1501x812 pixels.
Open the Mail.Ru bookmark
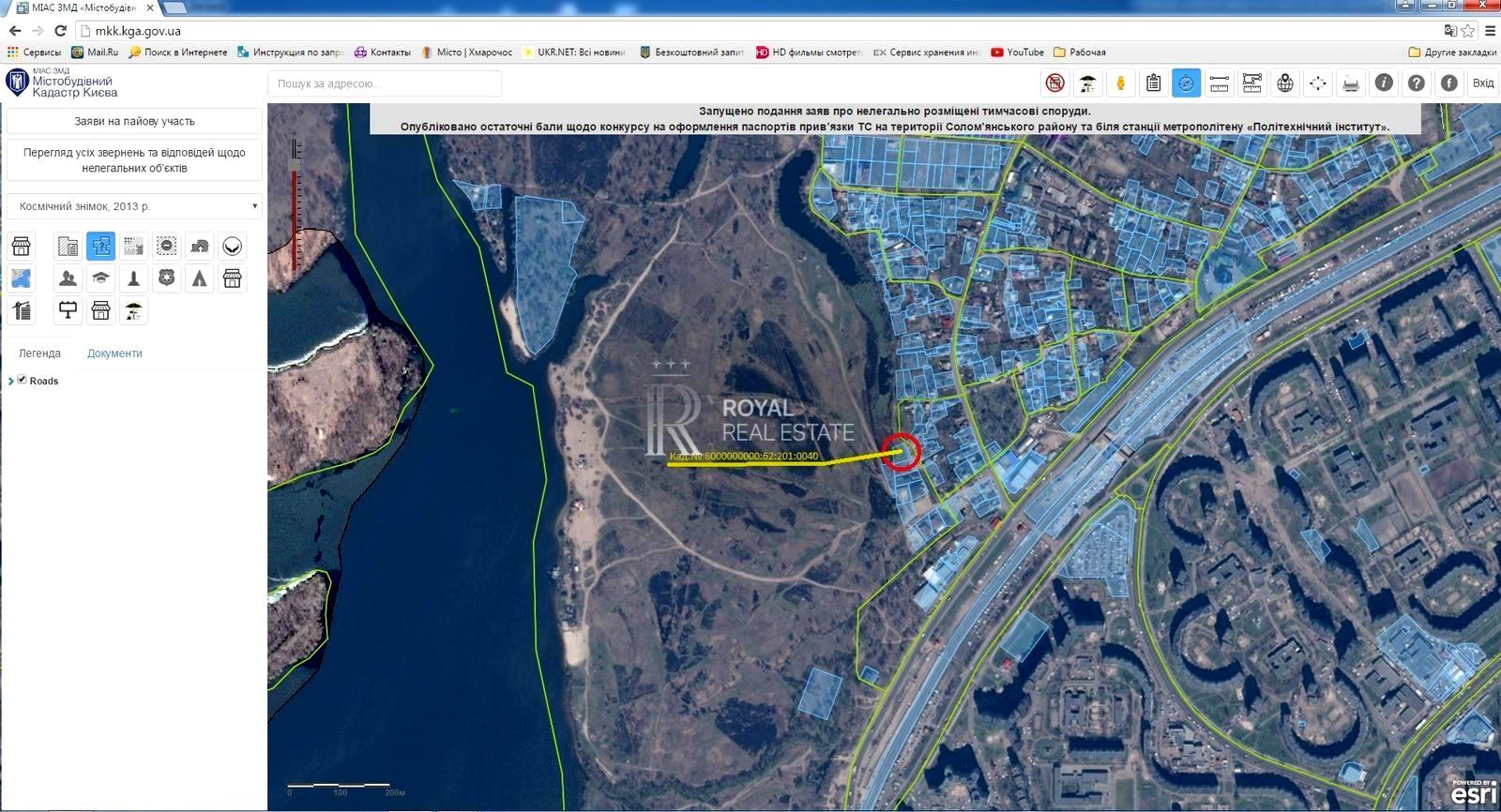(x=95, y=53)
